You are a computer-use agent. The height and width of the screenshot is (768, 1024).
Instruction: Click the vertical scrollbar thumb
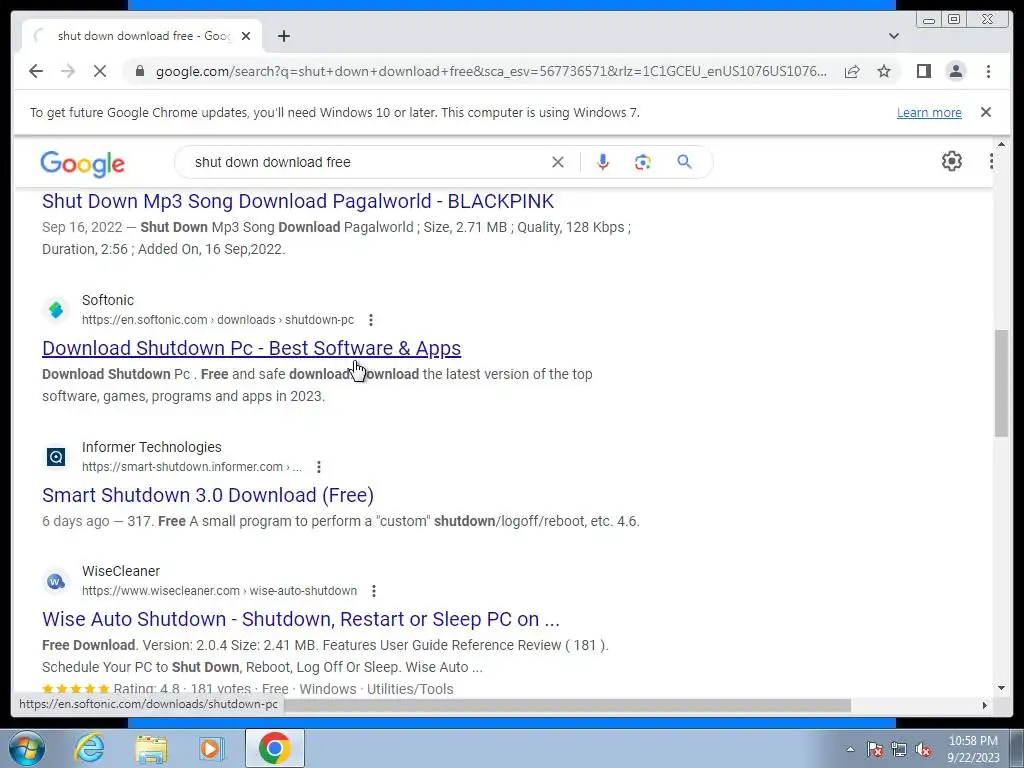coord(1001,383)
